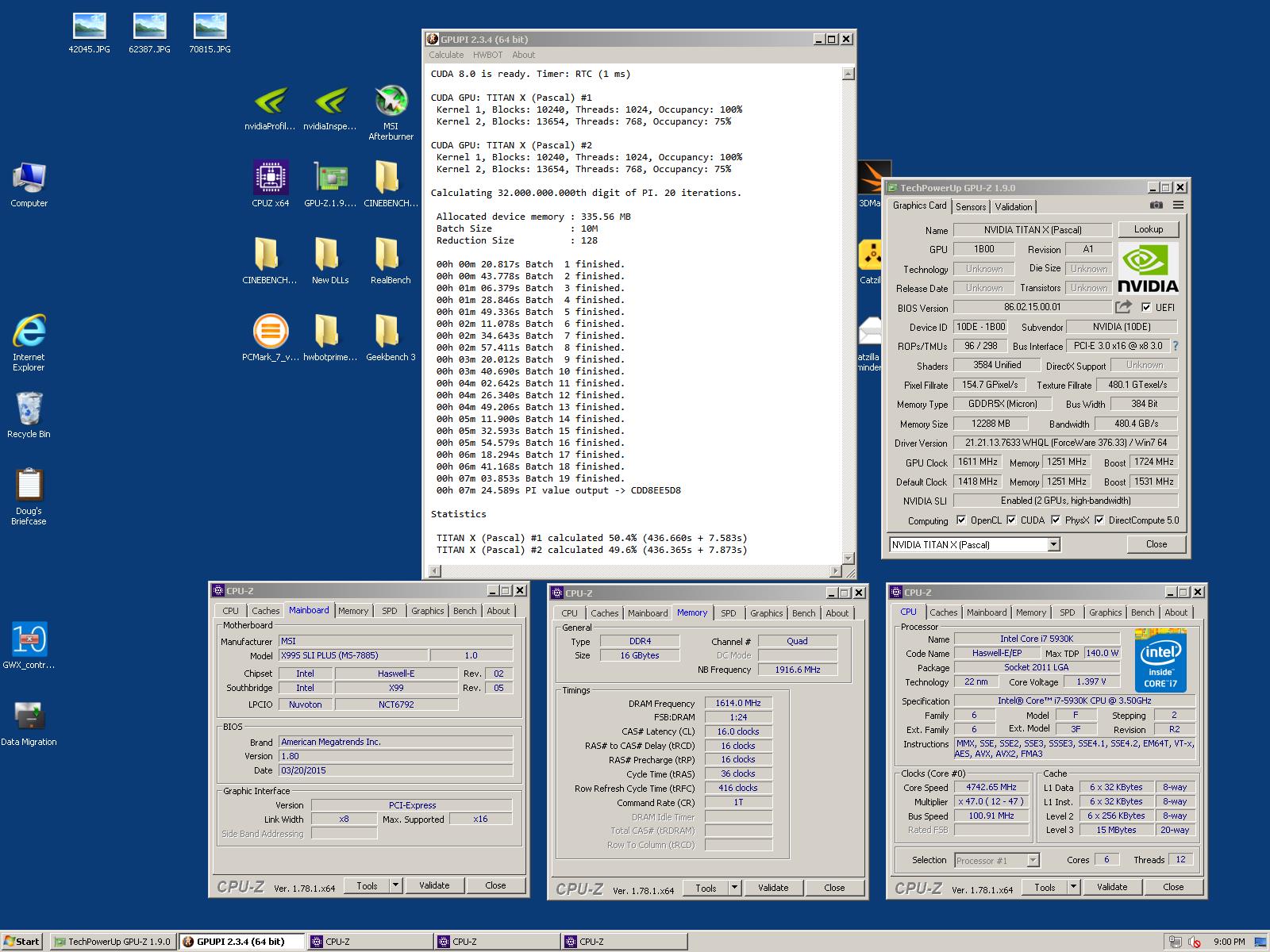Open About menu in GPUPI
The image size is (1270, 952).
(523, 55)
